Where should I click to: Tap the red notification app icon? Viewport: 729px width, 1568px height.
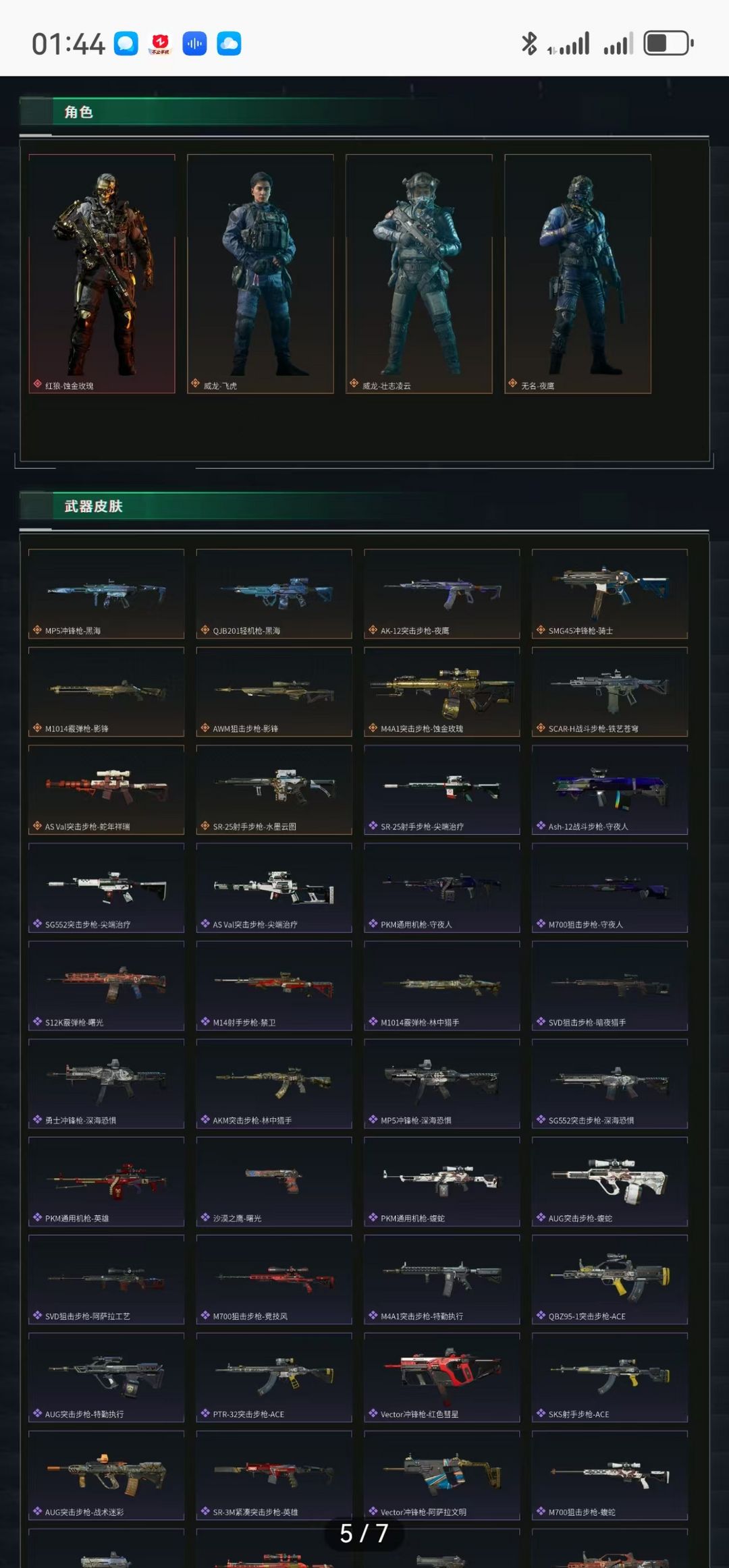click(160, 44)
